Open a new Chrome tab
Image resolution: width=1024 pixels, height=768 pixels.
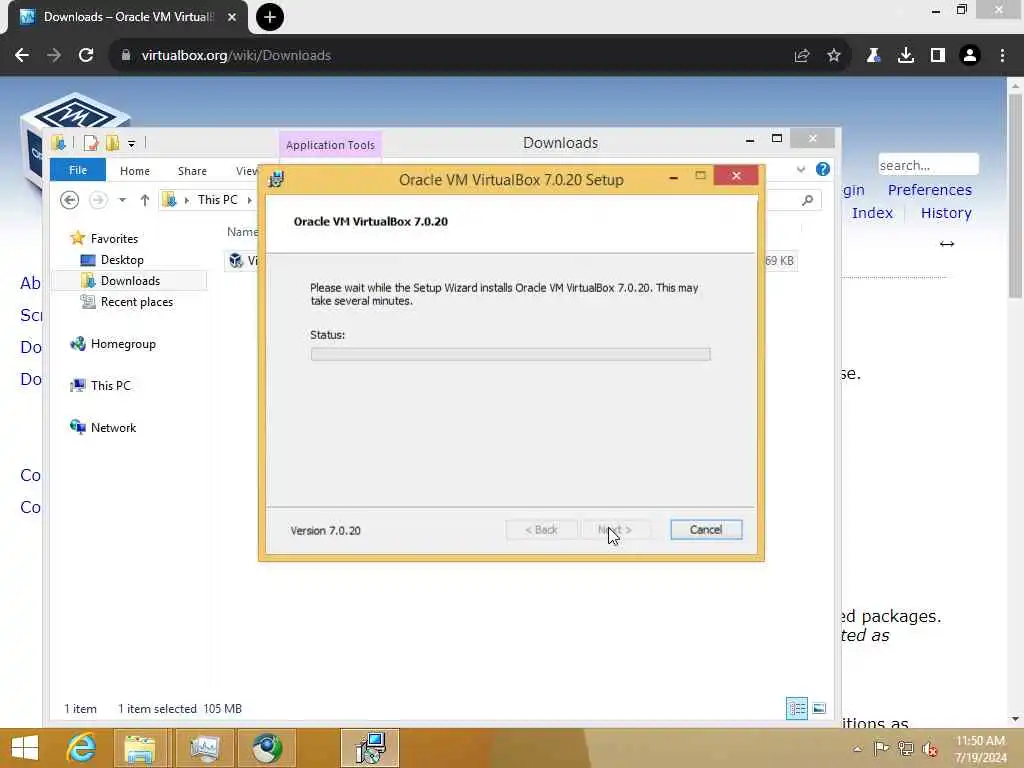point(270,17)
